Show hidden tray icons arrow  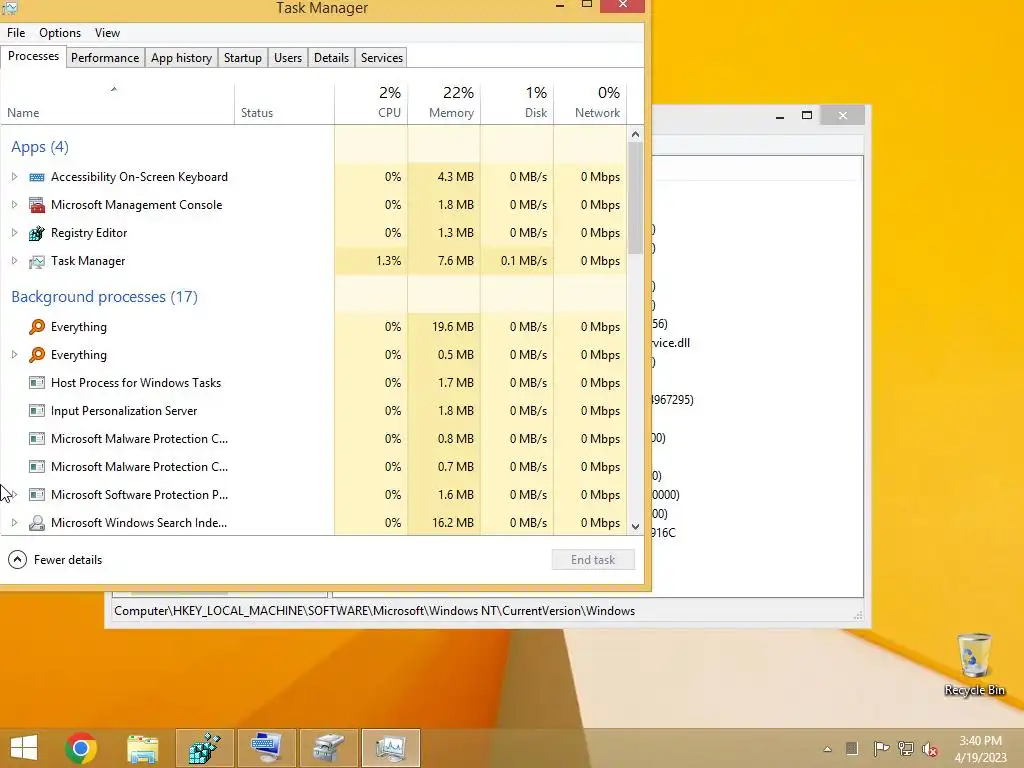(x=827, y=749)
